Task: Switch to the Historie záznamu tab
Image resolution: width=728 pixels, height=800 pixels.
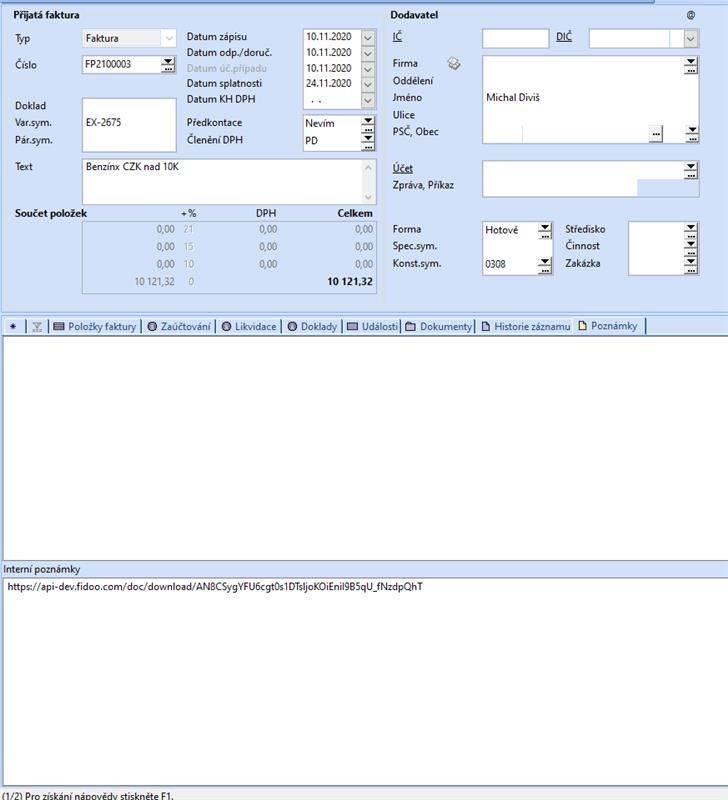Action: [x=526, y=327]
